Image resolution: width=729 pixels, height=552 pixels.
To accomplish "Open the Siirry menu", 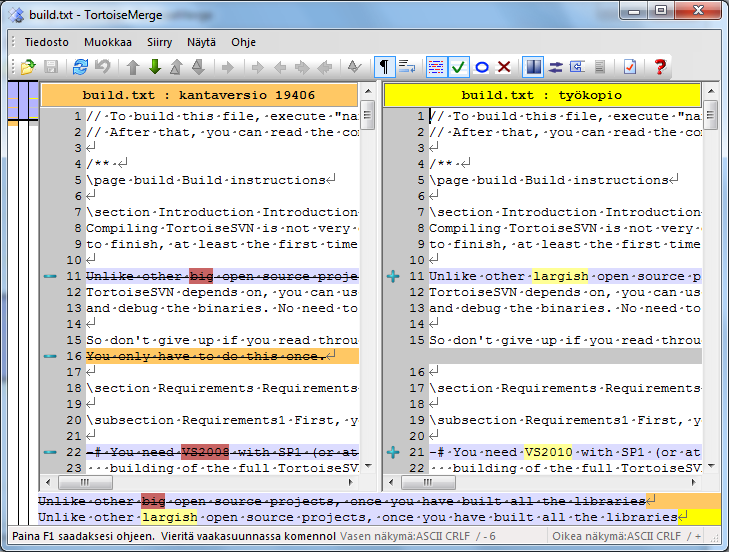I will coord(159,42).
